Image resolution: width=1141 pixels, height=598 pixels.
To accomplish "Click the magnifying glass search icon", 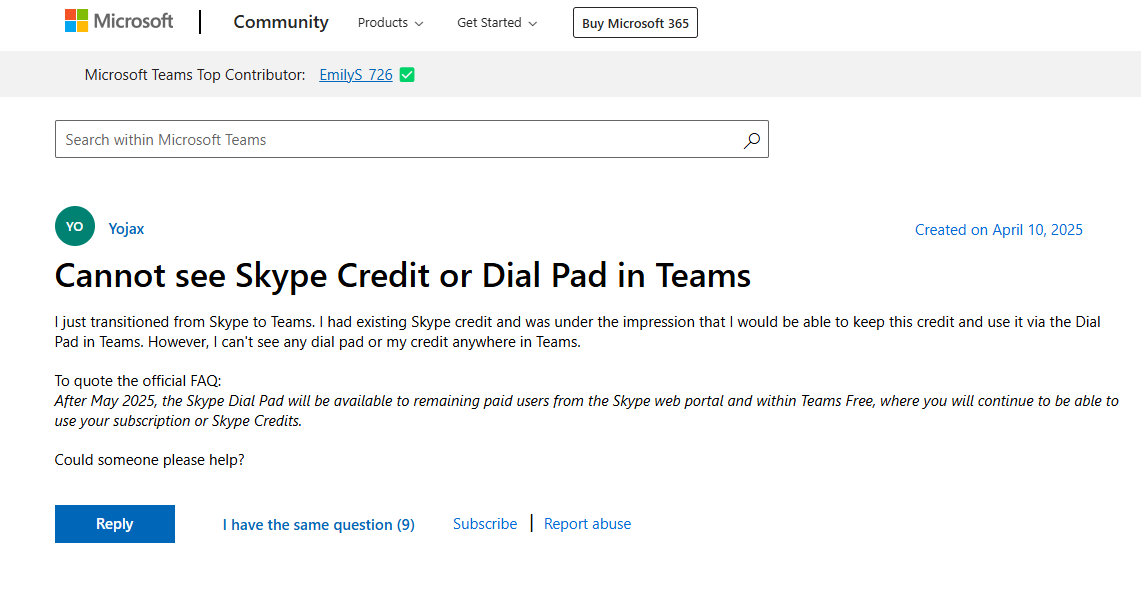I will point(752,140).
